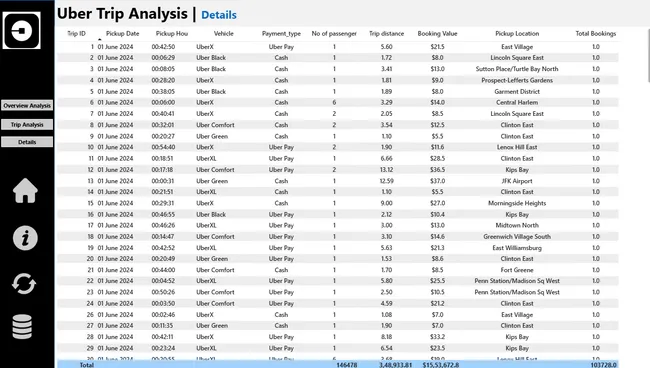Select the Details navigation button
Viewport: 650px width, 368px height.
(x=27, y=142)
